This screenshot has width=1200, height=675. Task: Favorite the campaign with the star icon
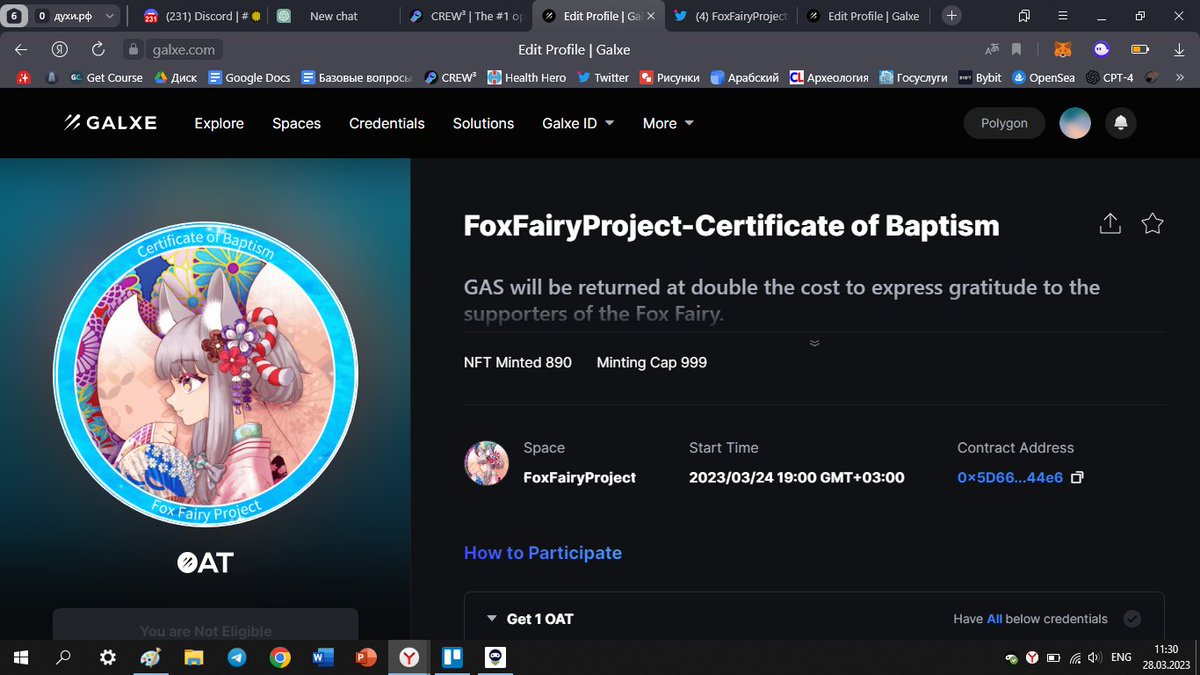[1152, 224]
